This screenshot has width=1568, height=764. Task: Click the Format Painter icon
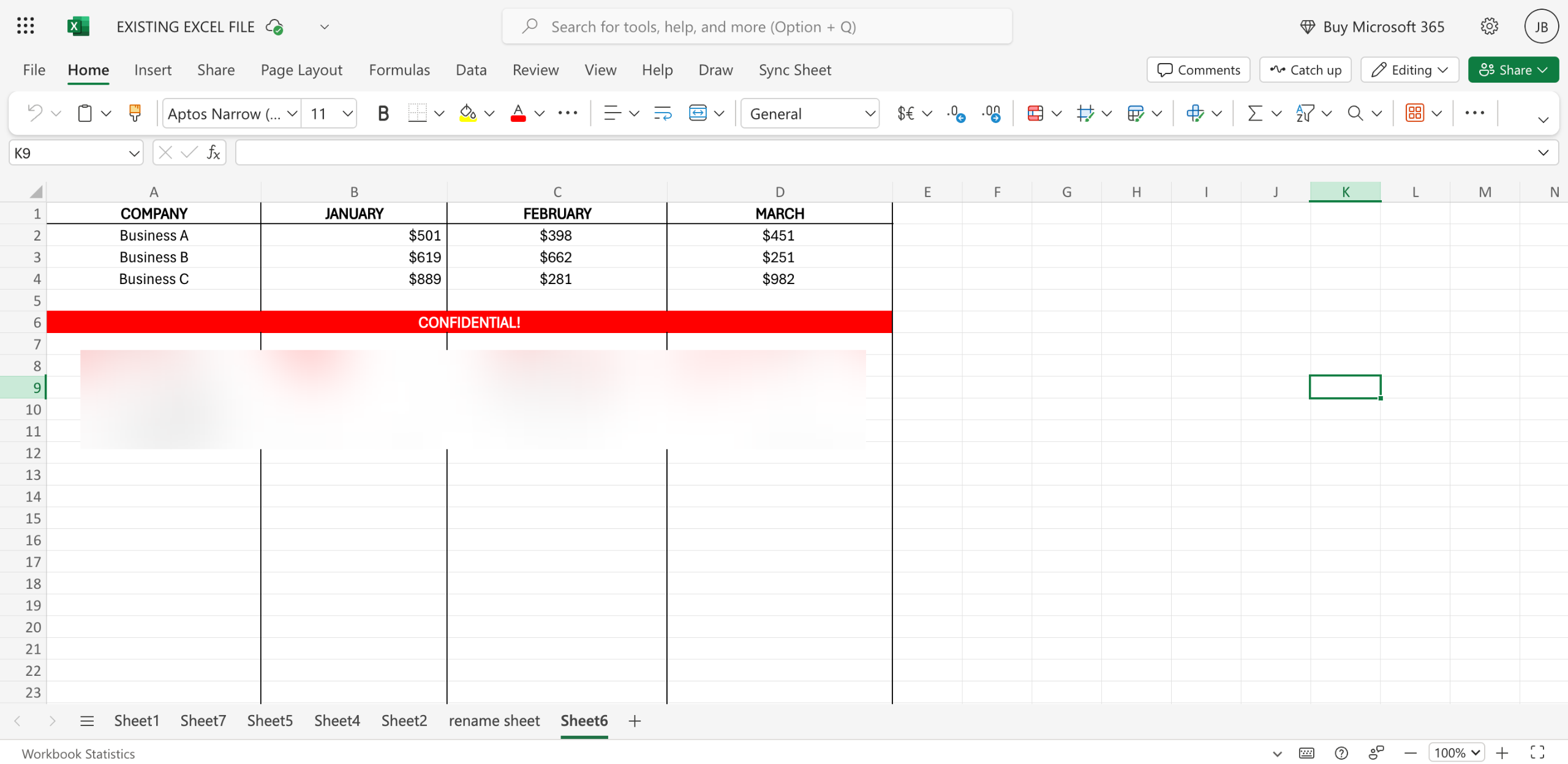tap(135, 113)
